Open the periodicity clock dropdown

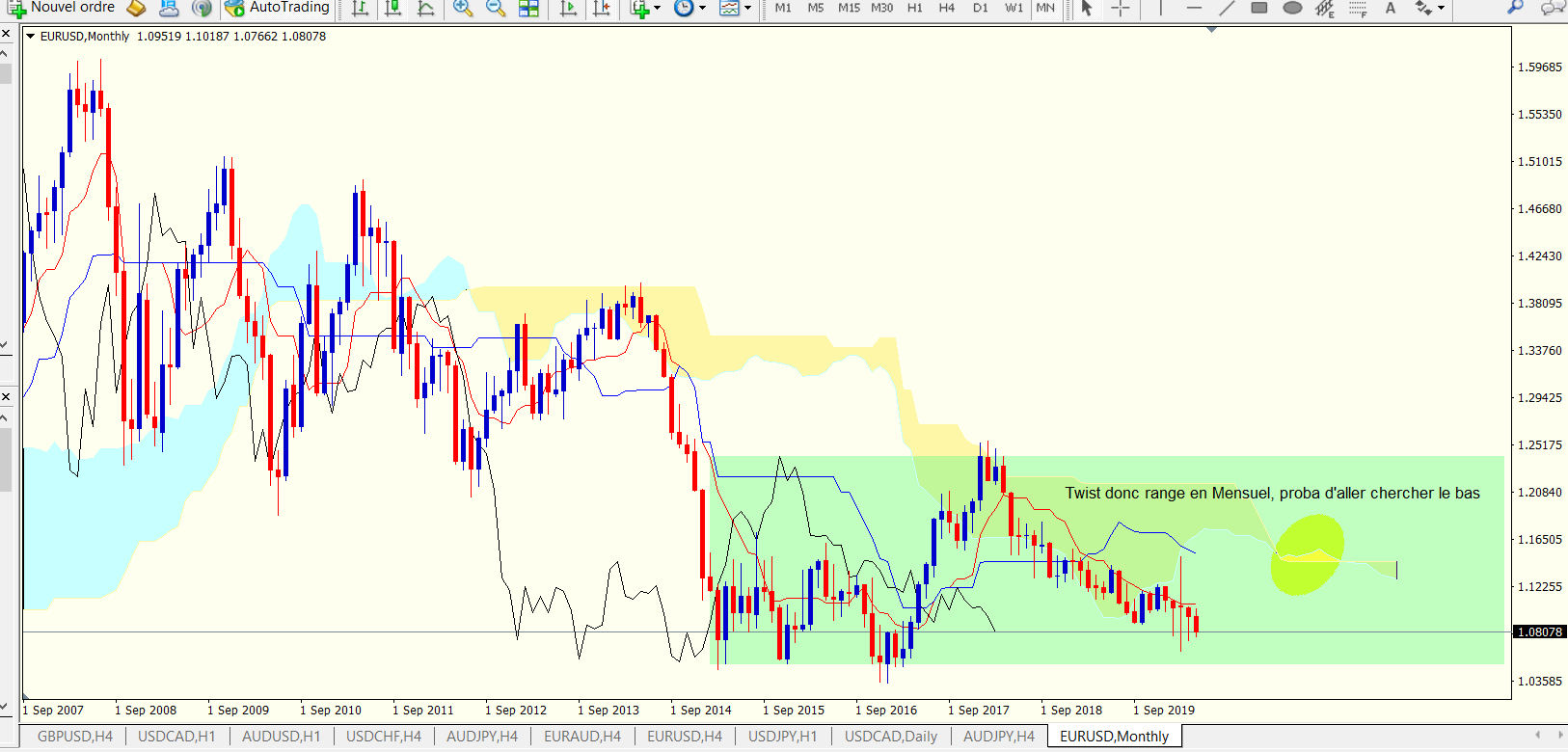tap(702, 8)
